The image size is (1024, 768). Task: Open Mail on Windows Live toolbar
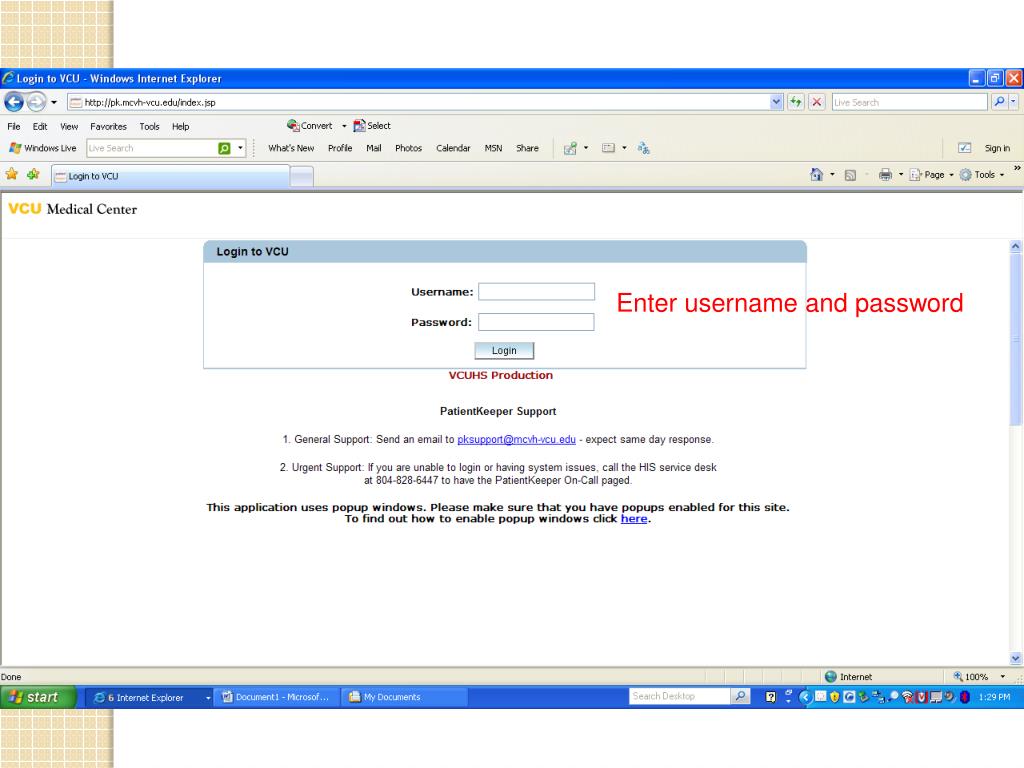374,148
